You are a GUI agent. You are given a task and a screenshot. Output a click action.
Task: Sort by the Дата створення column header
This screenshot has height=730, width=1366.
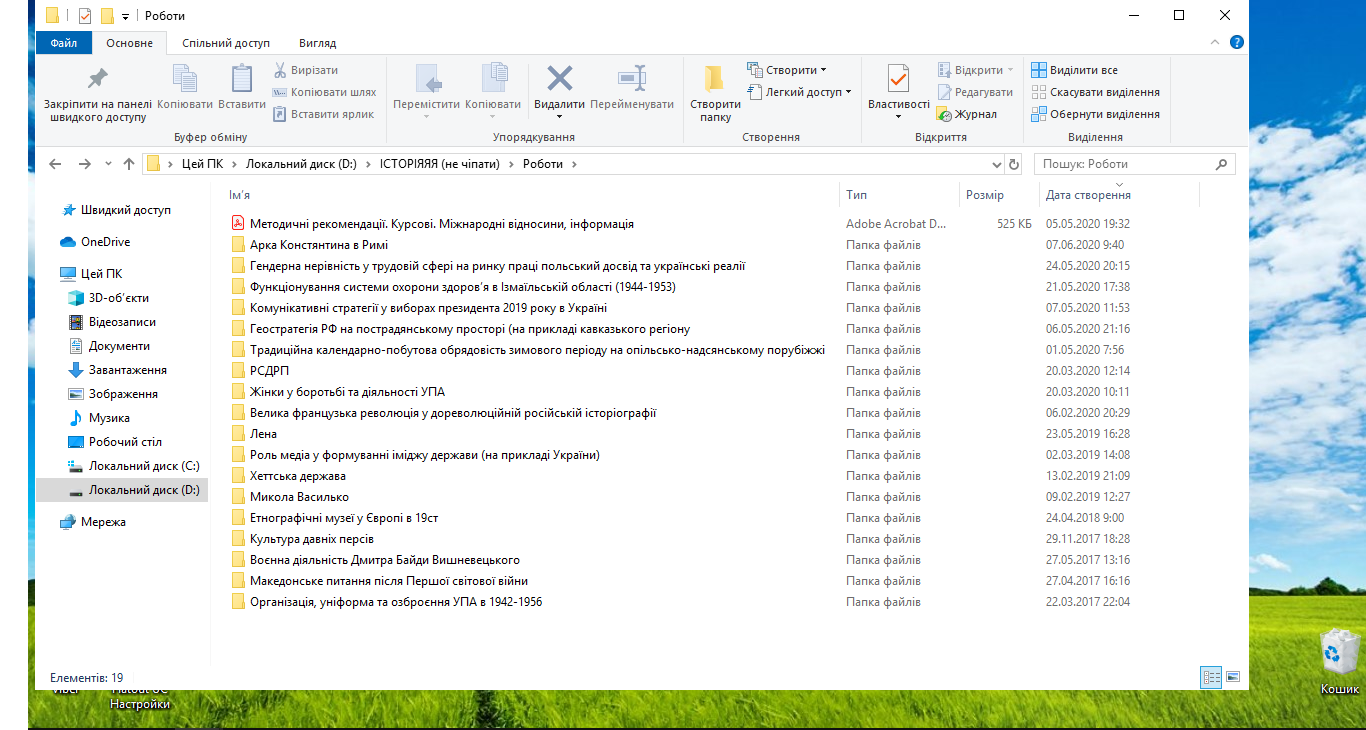pyautogui.click(x=1089, y=195)
